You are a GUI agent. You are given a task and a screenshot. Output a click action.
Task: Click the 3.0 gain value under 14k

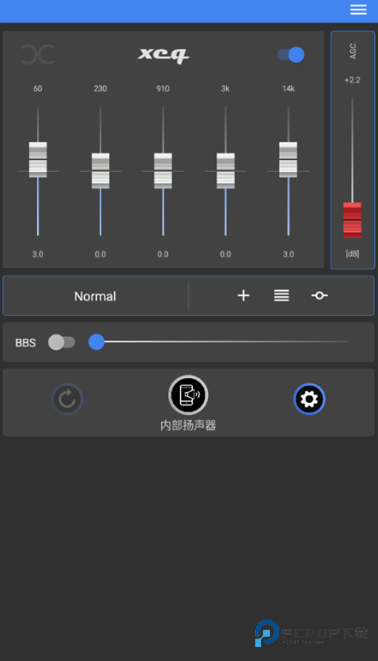click(x=288, y=254)
